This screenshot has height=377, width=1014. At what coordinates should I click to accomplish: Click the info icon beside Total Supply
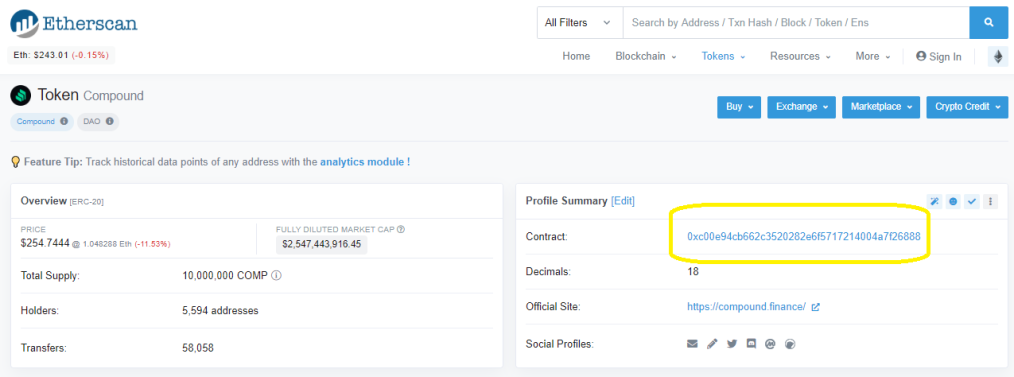point(276,275)
